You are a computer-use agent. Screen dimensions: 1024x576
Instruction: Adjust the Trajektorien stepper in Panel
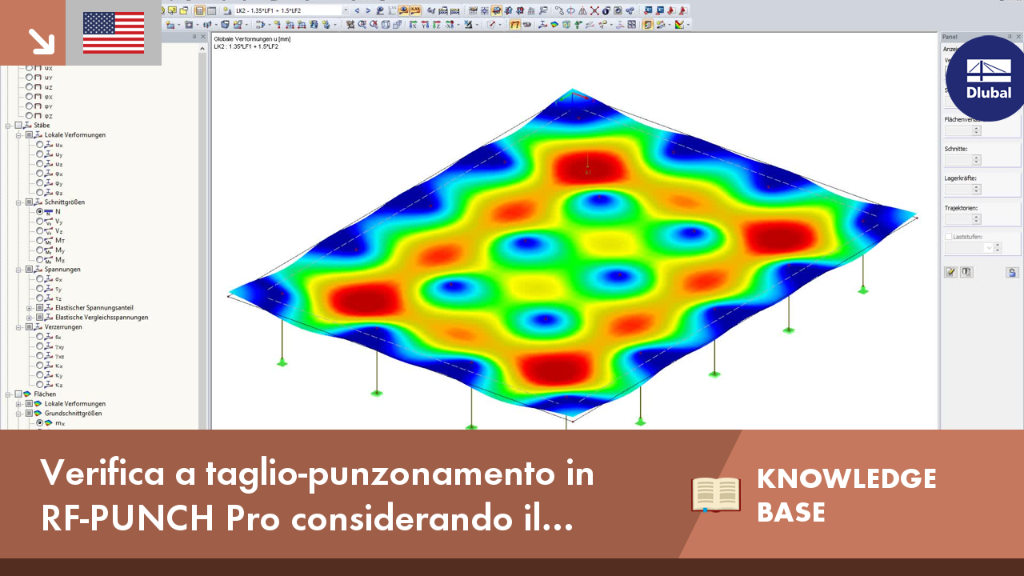(976, 219)
